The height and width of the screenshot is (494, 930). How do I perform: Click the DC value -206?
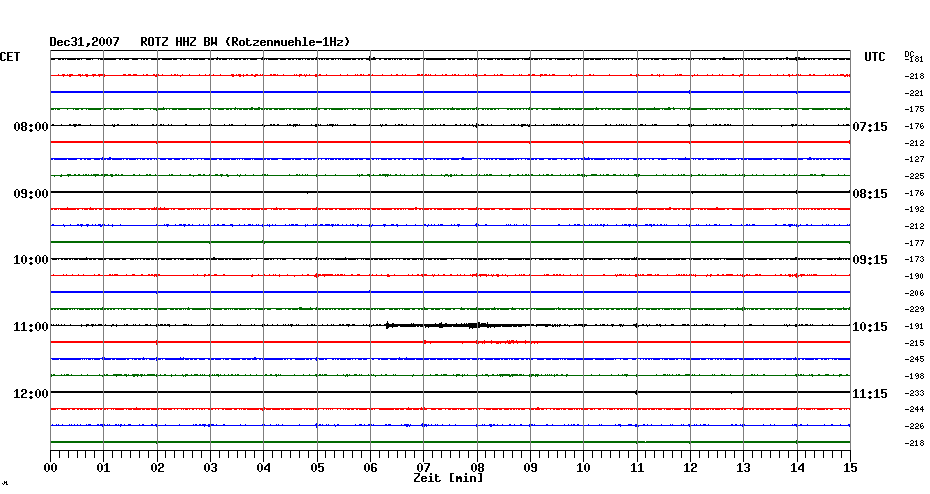point(914,293)
